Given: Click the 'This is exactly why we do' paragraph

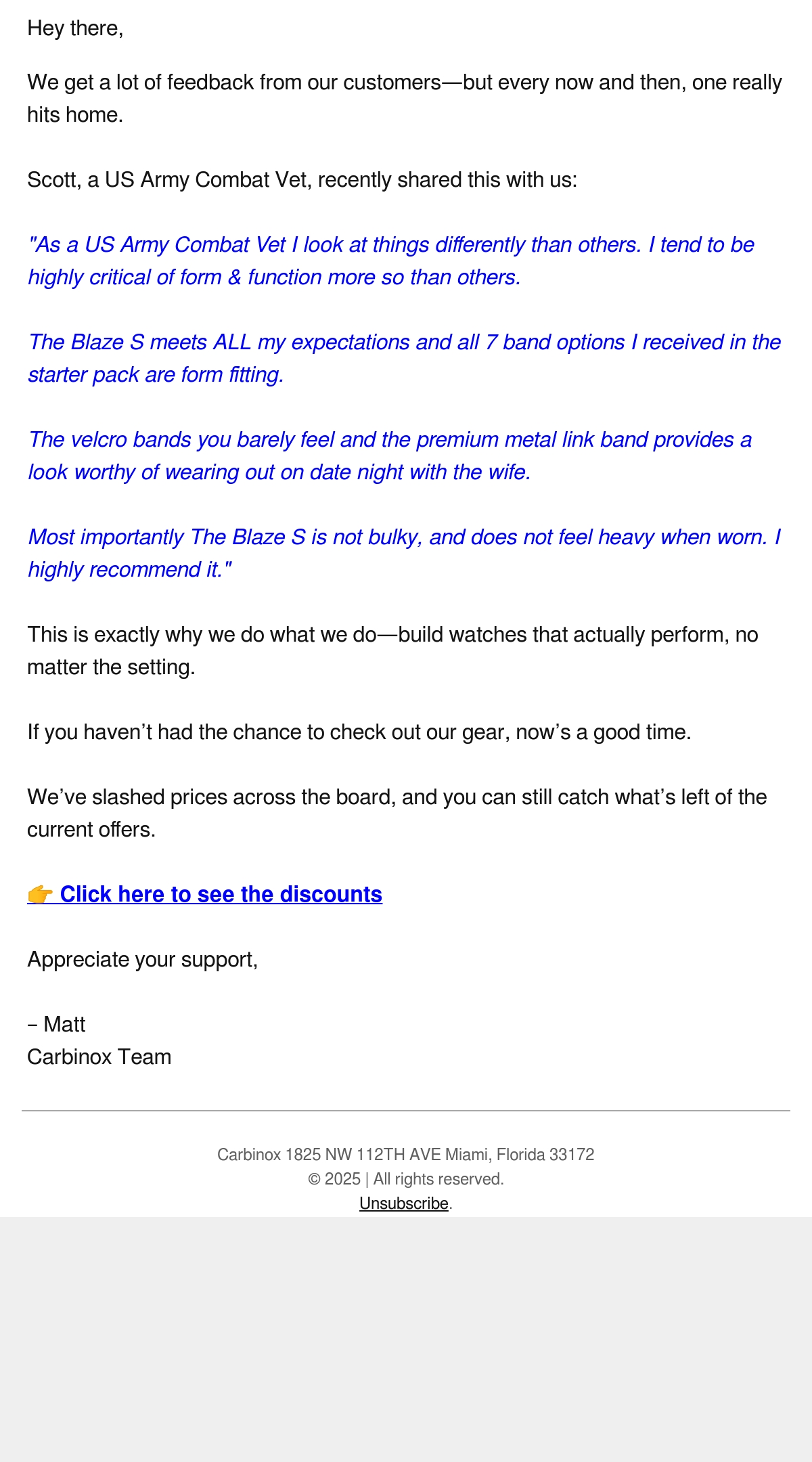Looking at the screenshot, I should coord(392,650).
